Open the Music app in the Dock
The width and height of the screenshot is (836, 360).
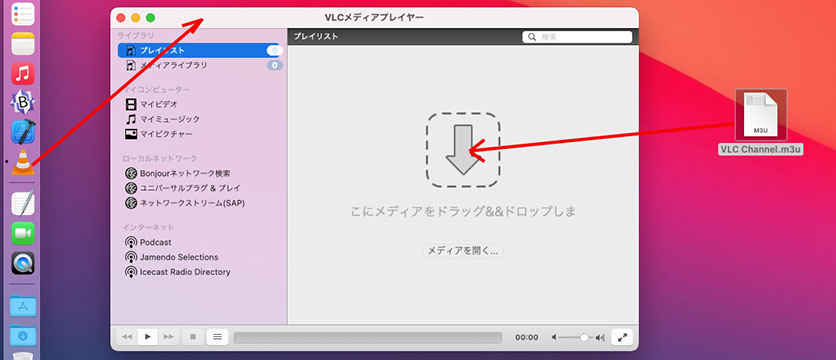pyautogui.click(x=23, y=74)
